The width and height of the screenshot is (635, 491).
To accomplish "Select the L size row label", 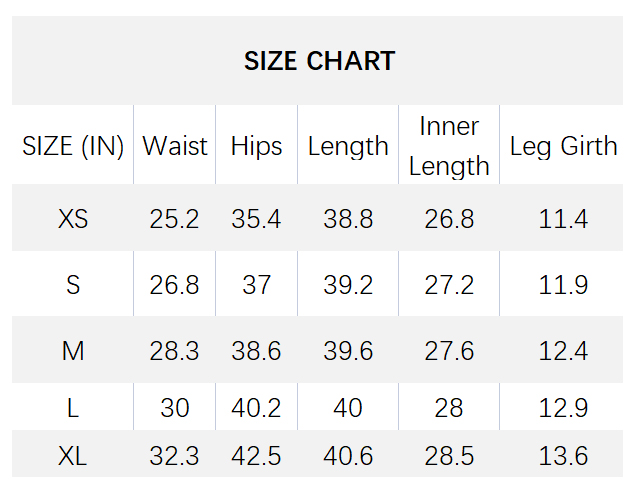I will point(73,408).
